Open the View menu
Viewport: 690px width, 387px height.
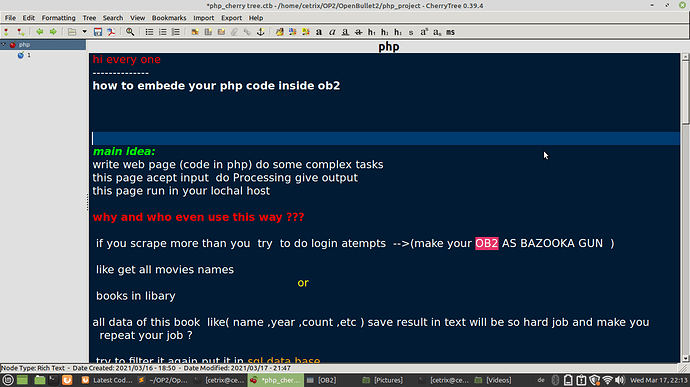pos(137,18)
